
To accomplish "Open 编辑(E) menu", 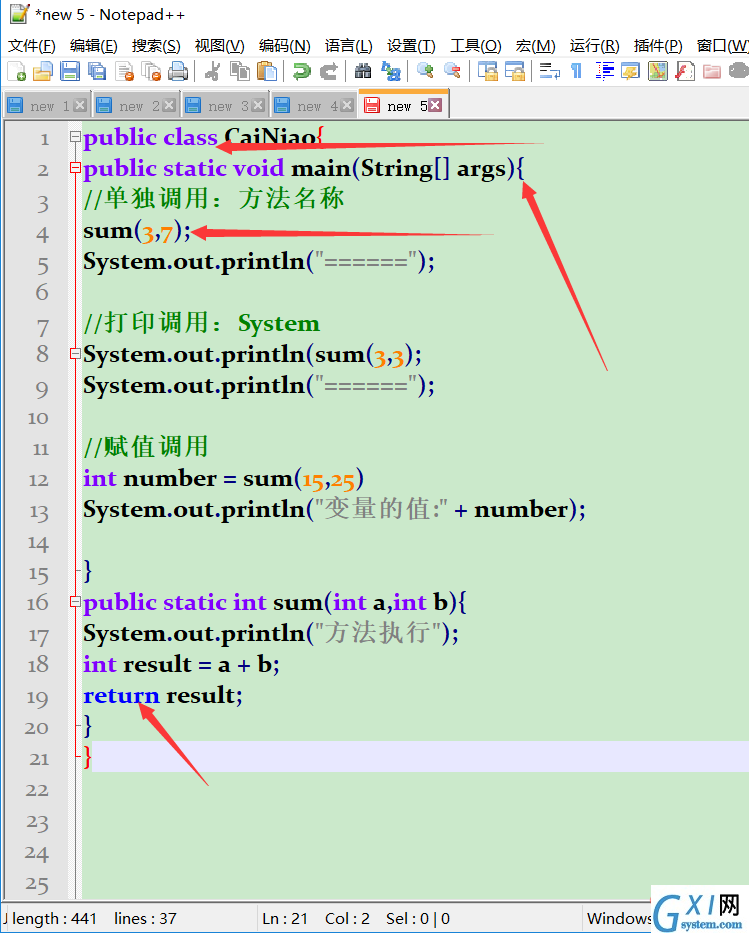I will pos(93,46).
